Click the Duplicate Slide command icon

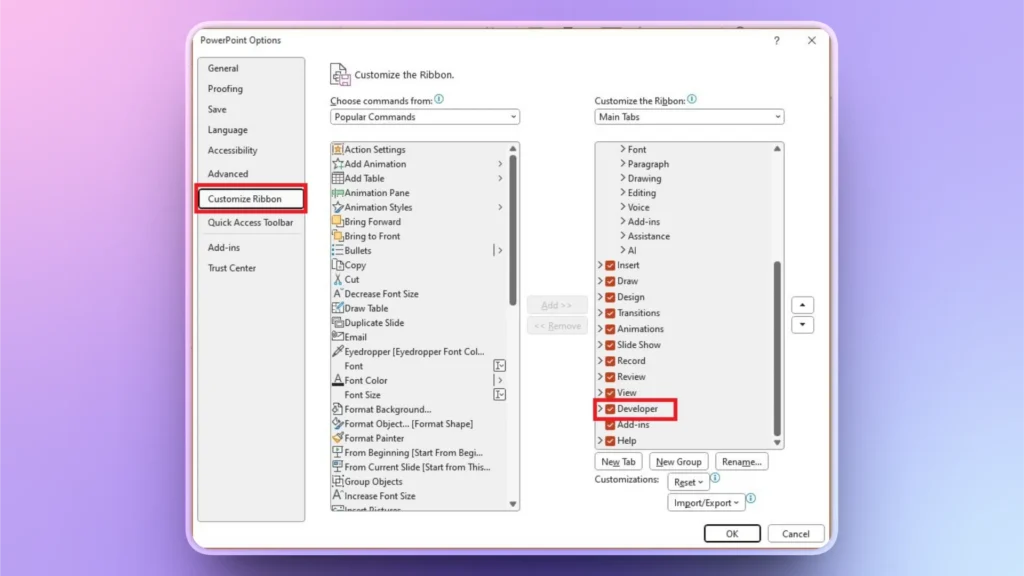point(340,322)
